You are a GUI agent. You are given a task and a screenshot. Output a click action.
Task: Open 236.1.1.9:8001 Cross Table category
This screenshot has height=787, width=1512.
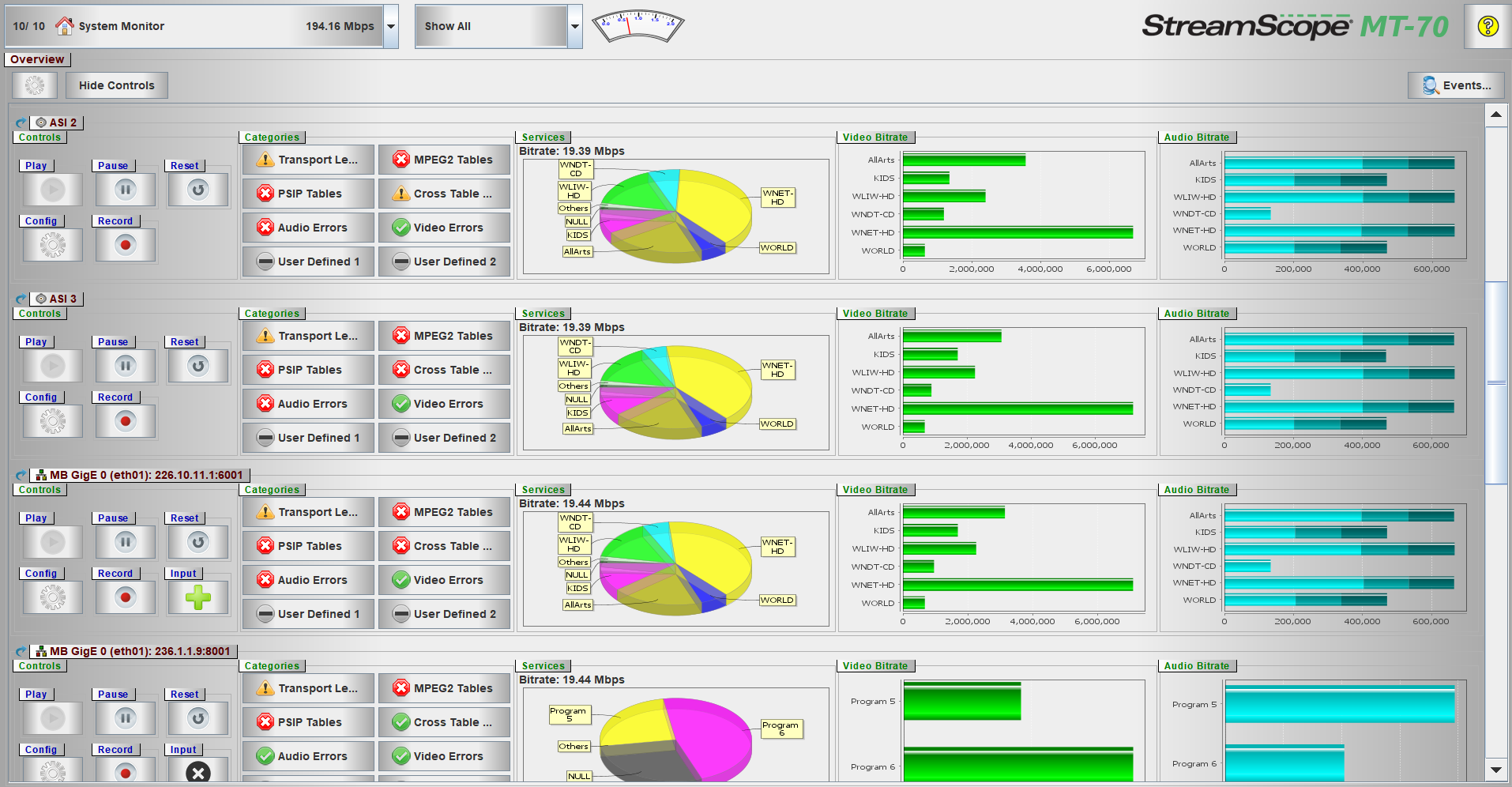click(x=444, y=722)
